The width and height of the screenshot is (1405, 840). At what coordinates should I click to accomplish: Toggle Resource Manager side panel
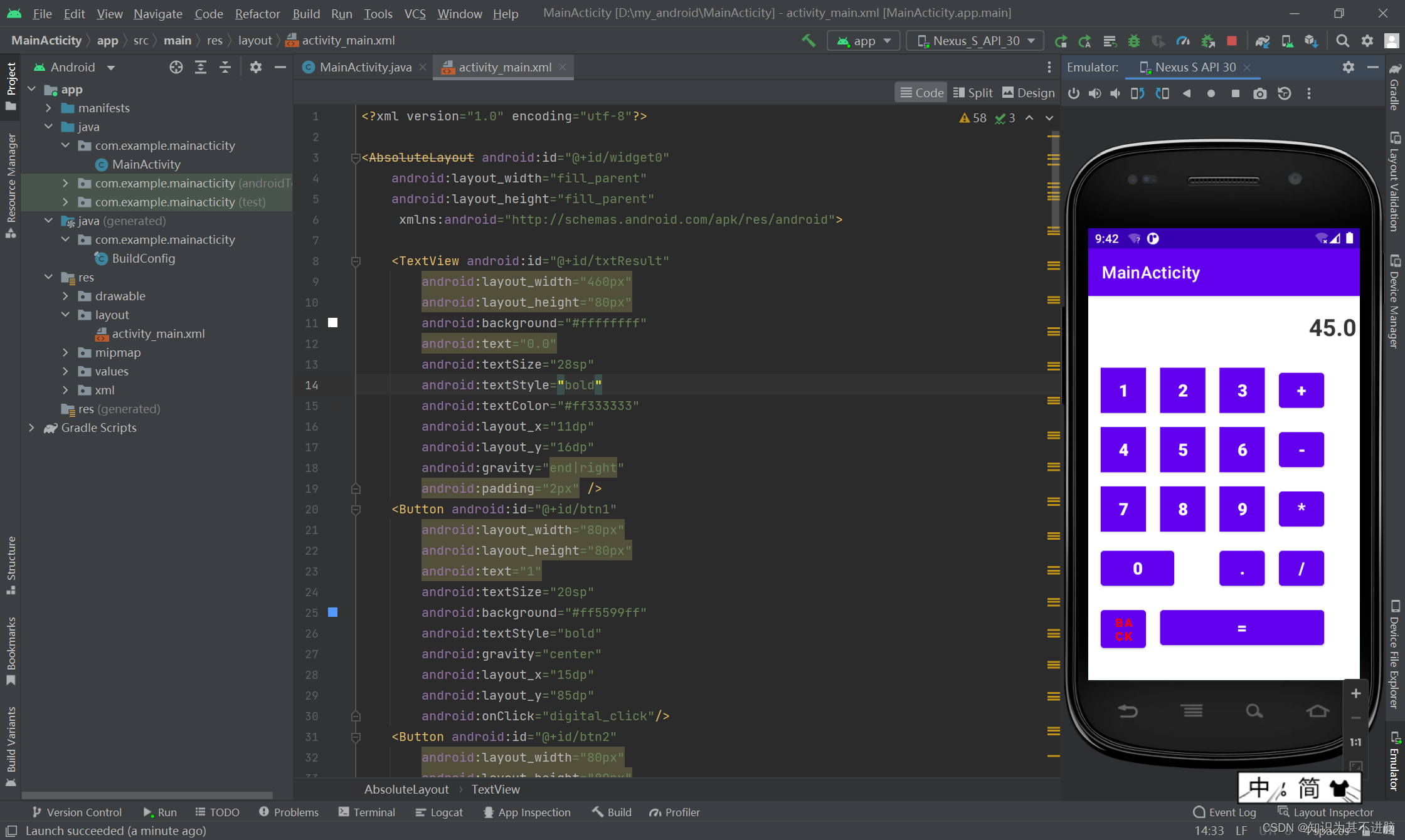coord(11,186)
